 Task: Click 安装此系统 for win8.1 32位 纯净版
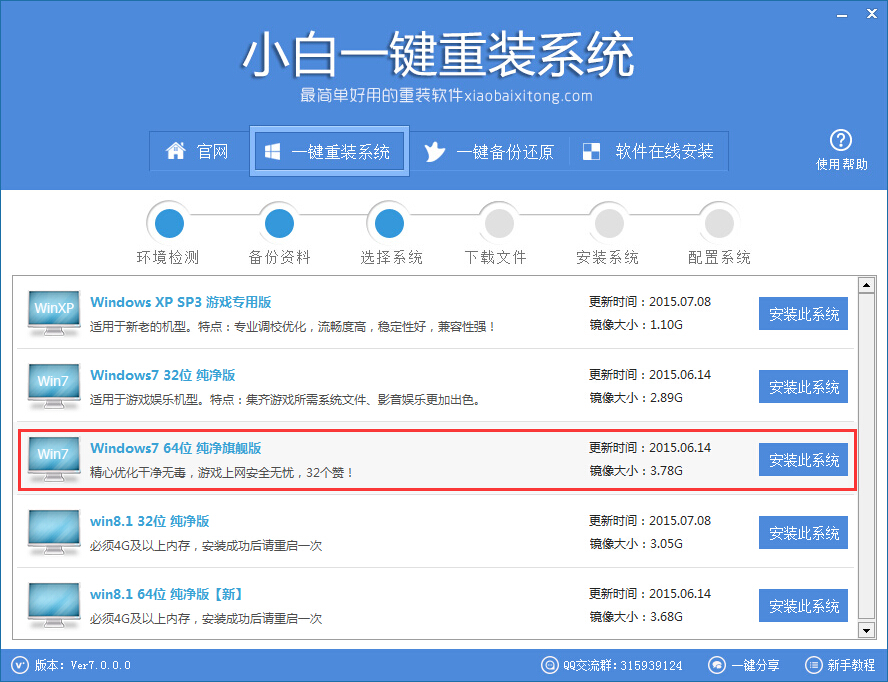click(x=803, y=532)
